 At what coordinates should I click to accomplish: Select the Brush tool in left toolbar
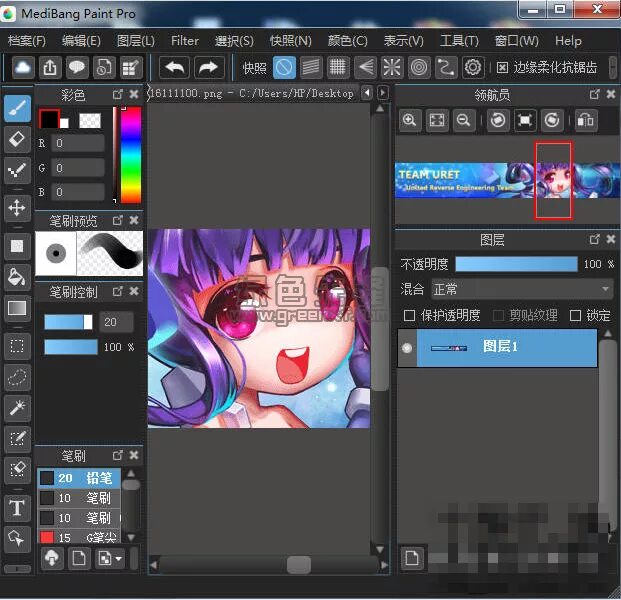[17, 108]
